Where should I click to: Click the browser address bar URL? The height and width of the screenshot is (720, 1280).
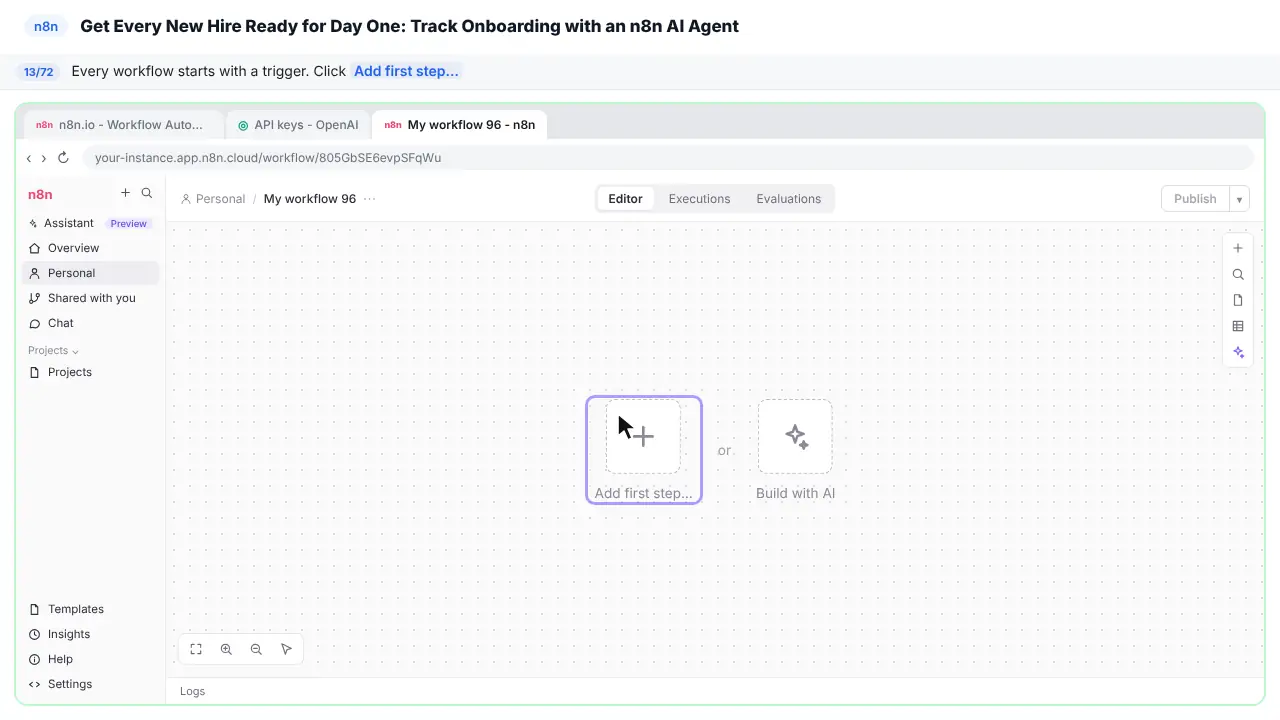(268, 158)
